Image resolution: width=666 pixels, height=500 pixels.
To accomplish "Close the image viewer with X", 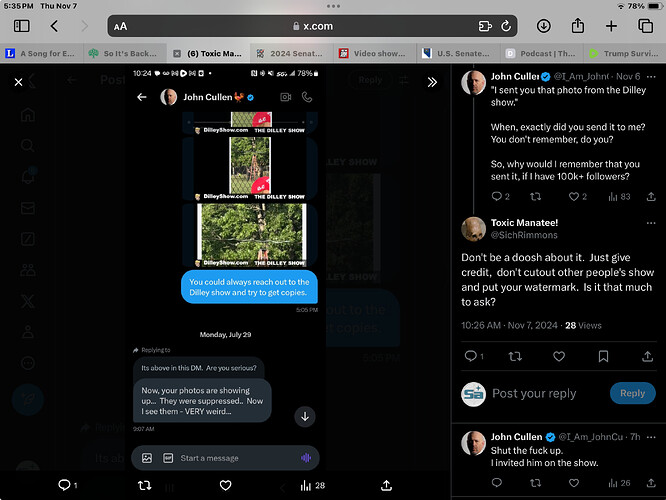I will (18, 82).
